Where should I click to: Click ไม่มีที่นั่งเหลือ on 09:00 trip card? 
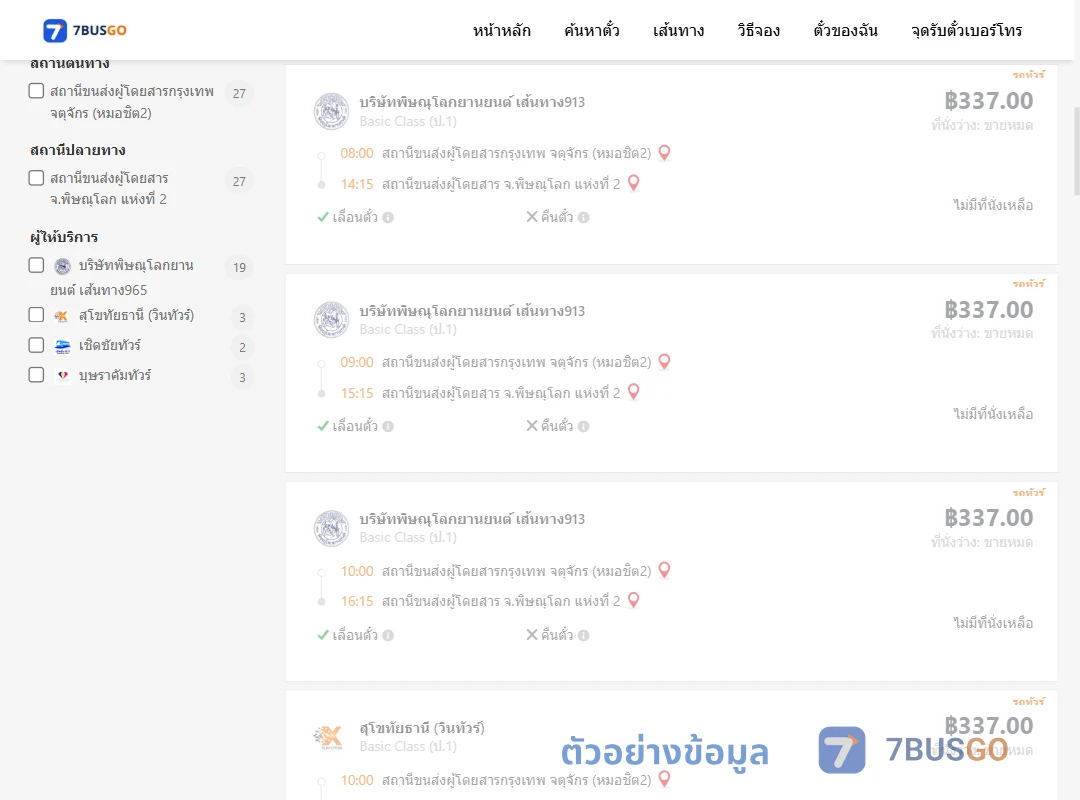point(993,413)
